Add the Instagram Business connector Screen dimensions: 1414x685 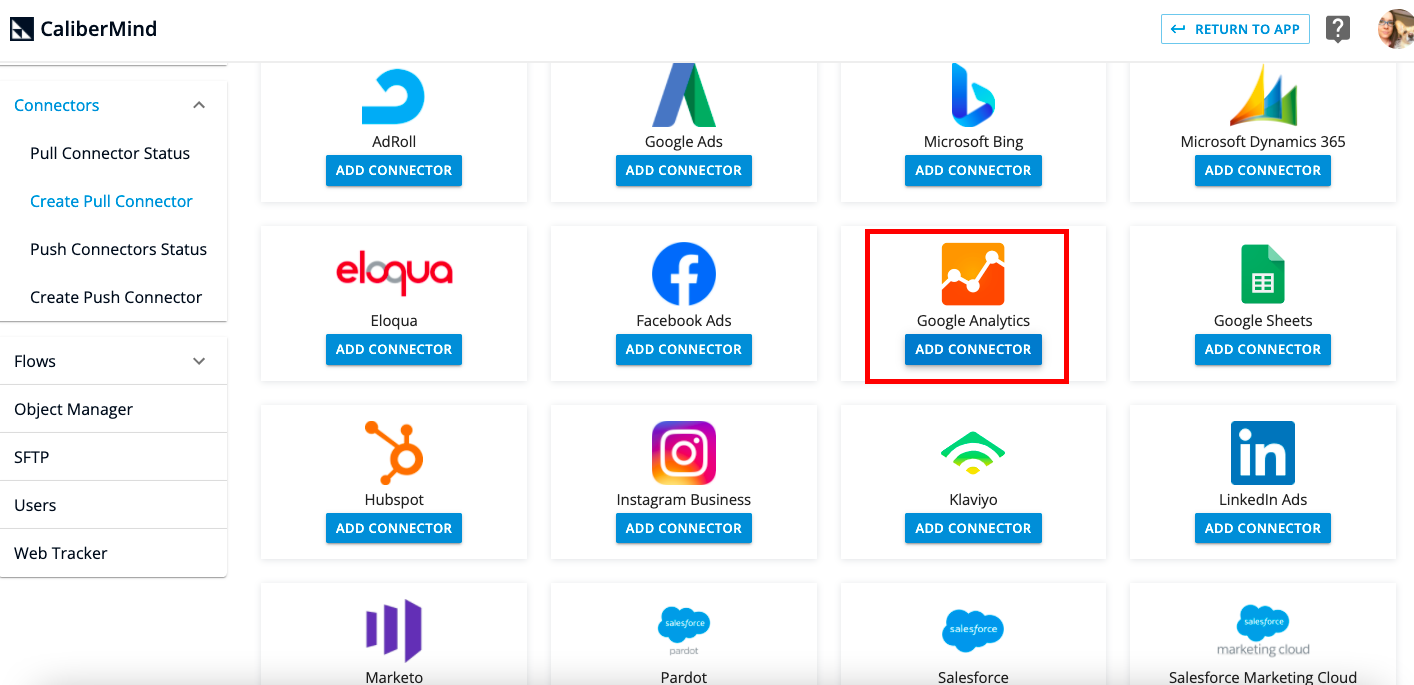(684, 528)
